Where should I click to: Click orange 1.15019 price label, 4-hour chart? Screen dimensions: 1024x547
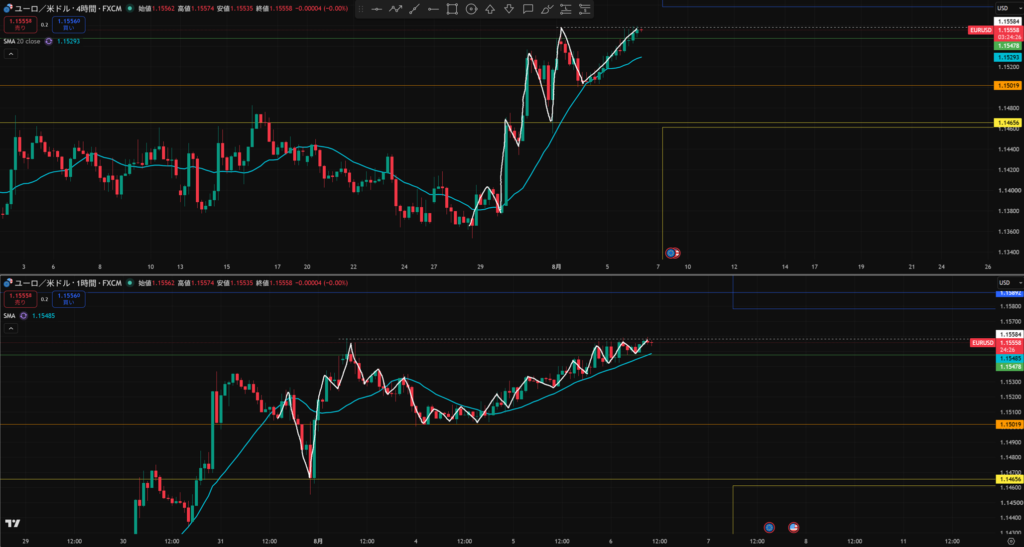click(x=1007, y=86)
